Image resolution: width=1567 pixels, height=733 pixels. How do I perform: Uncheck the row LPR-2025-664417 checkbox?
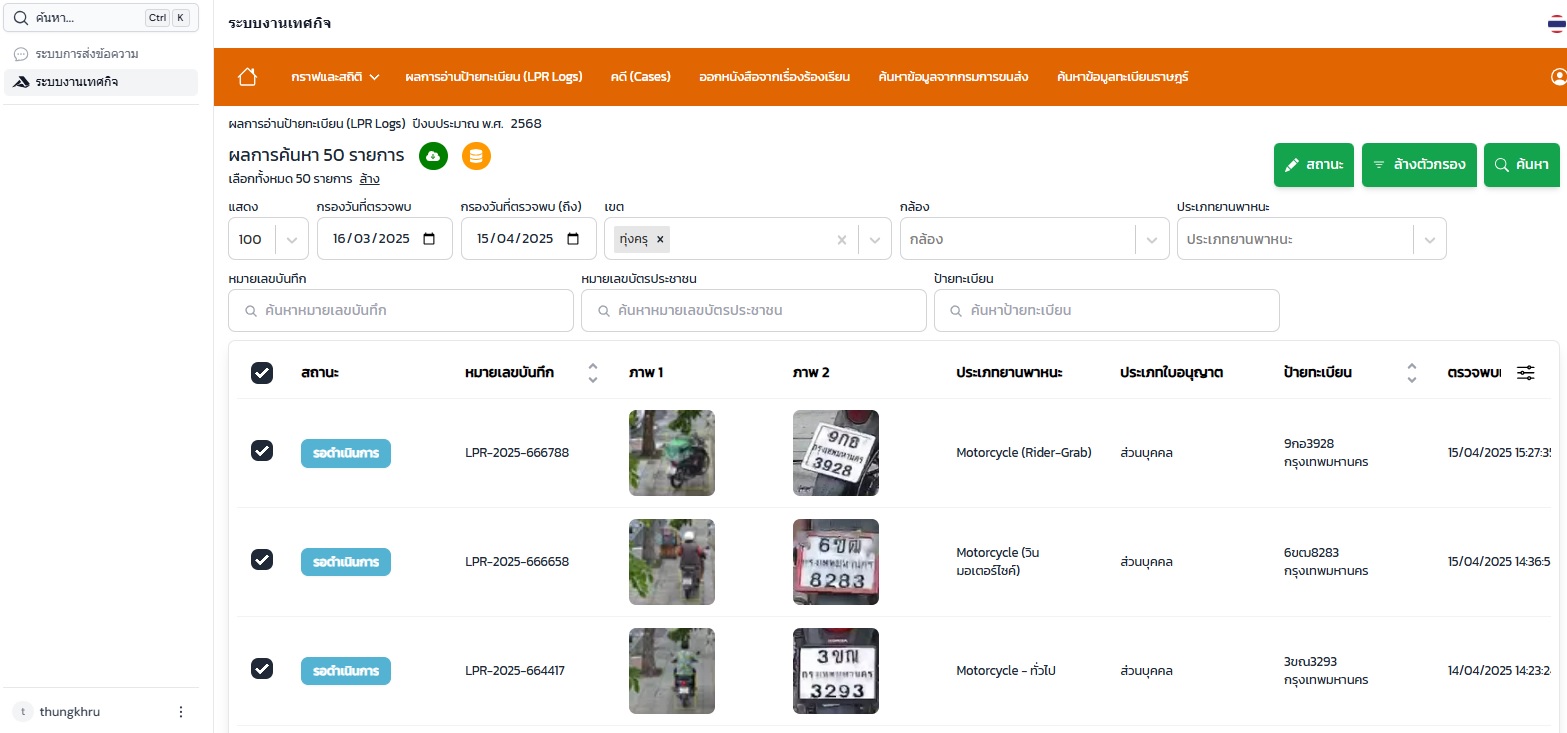pyautogui.click(x=261, y=669)
